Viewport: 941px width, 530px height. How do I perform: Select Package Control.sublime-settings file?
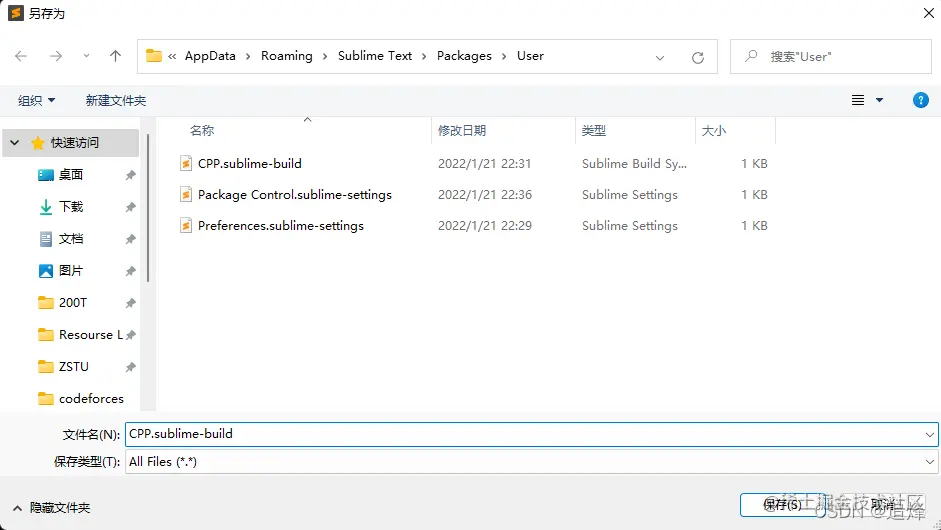tap(295, 194)
